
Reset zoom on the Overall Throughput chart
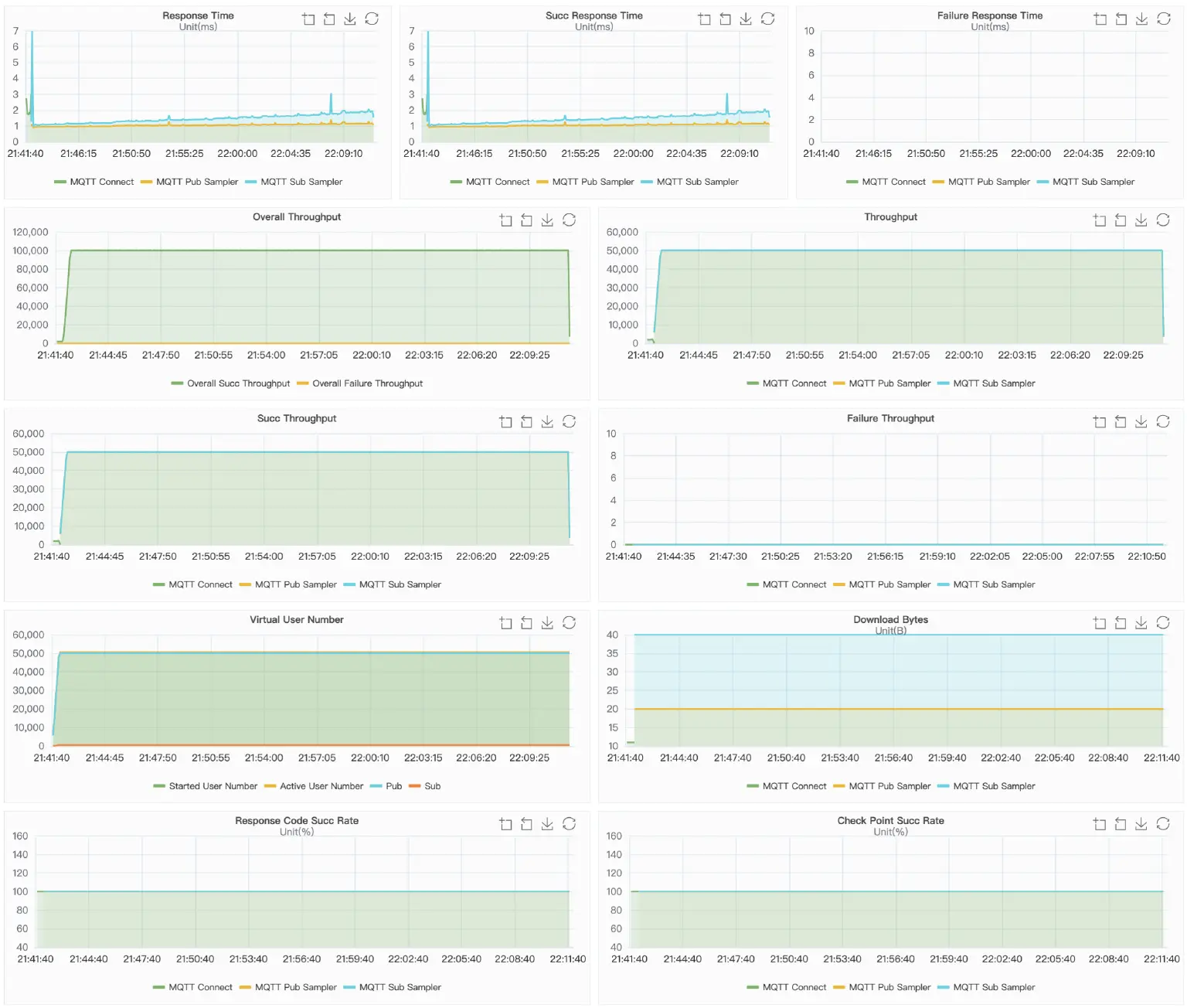526,220
